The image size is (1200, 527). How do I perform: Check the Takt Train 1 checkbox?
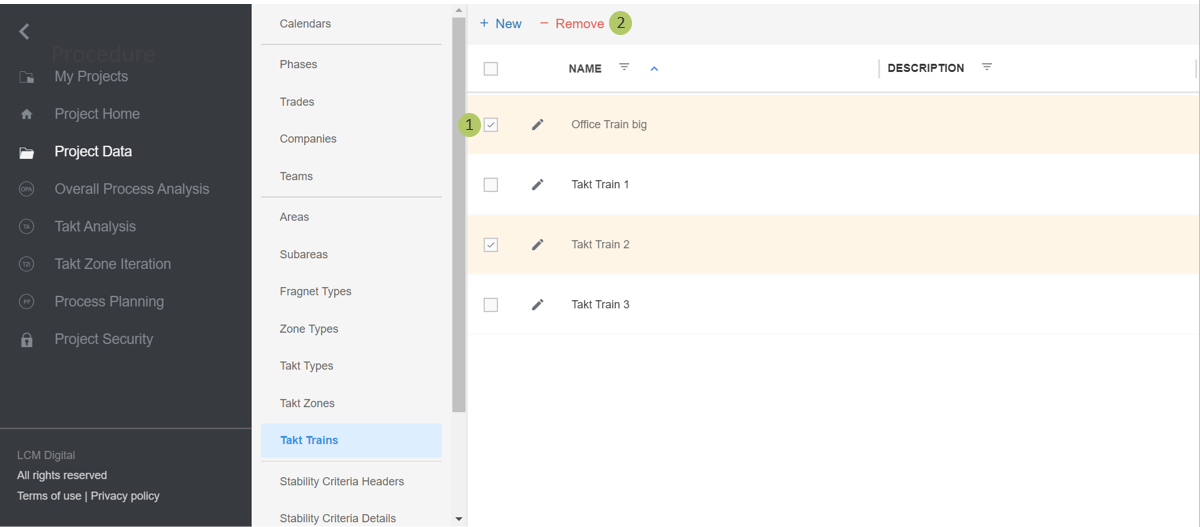coord(491,185)
